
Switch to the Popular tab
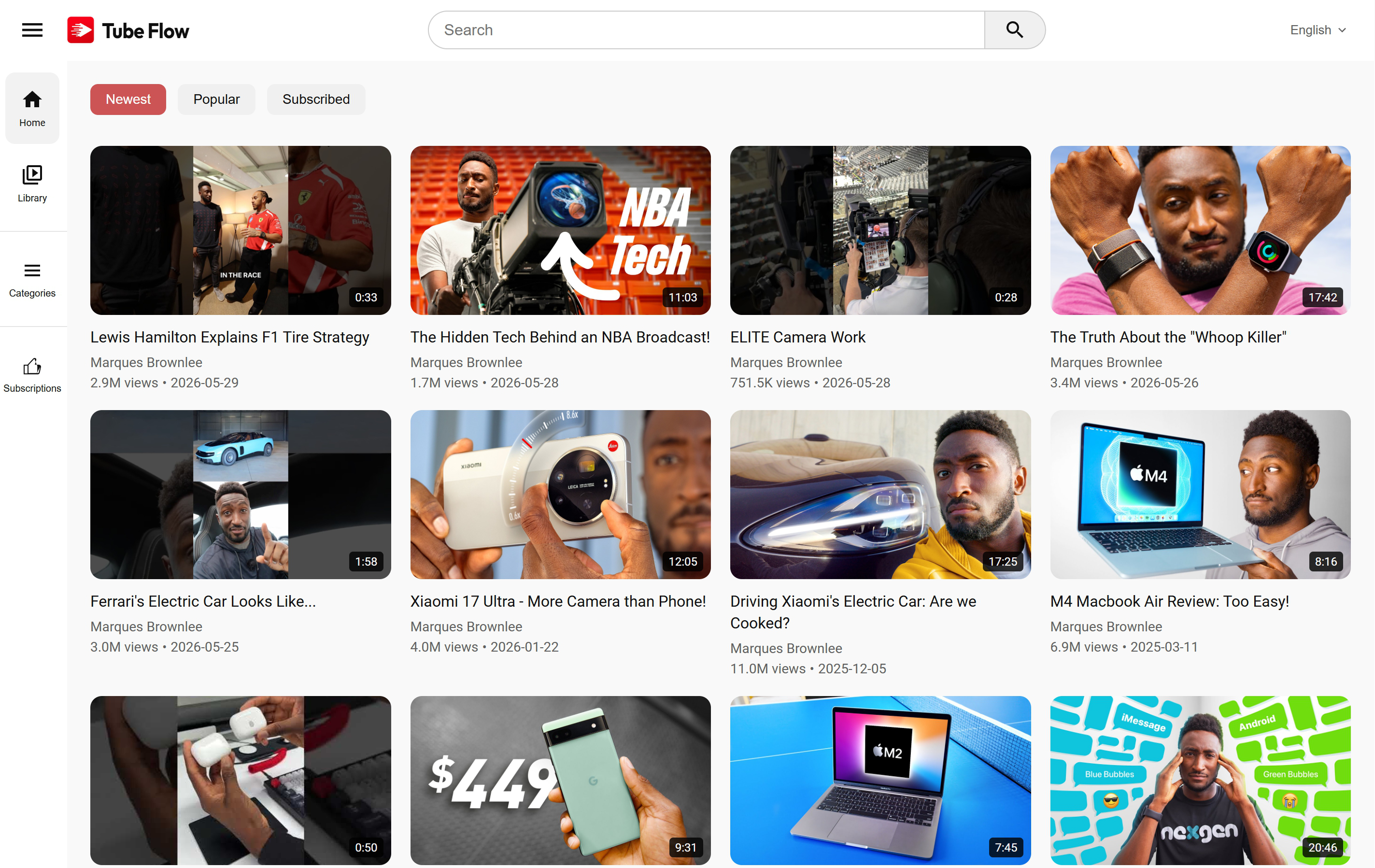pyautogui.click(x=216, y=100)
